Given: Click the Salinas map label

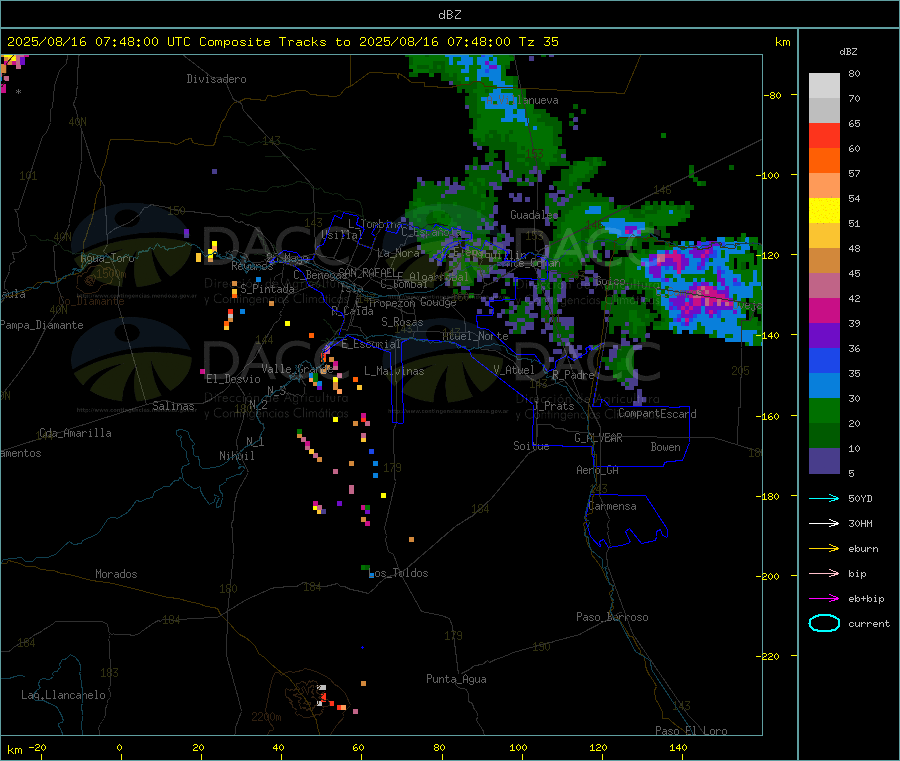Looking at the screenshot, I should (173, 406).
